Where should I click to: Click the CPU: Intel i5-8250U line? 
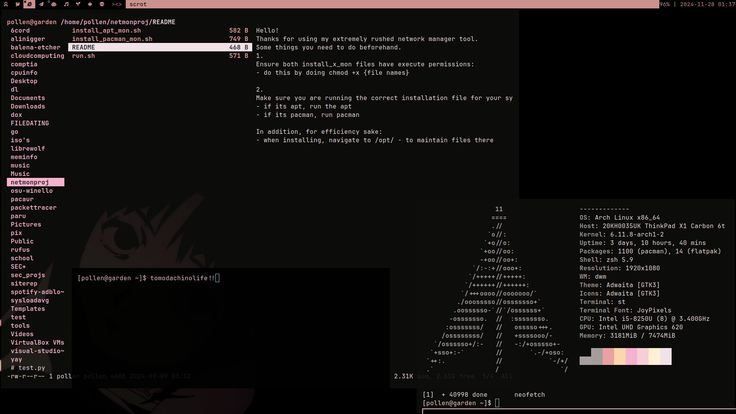click(644, 320)
